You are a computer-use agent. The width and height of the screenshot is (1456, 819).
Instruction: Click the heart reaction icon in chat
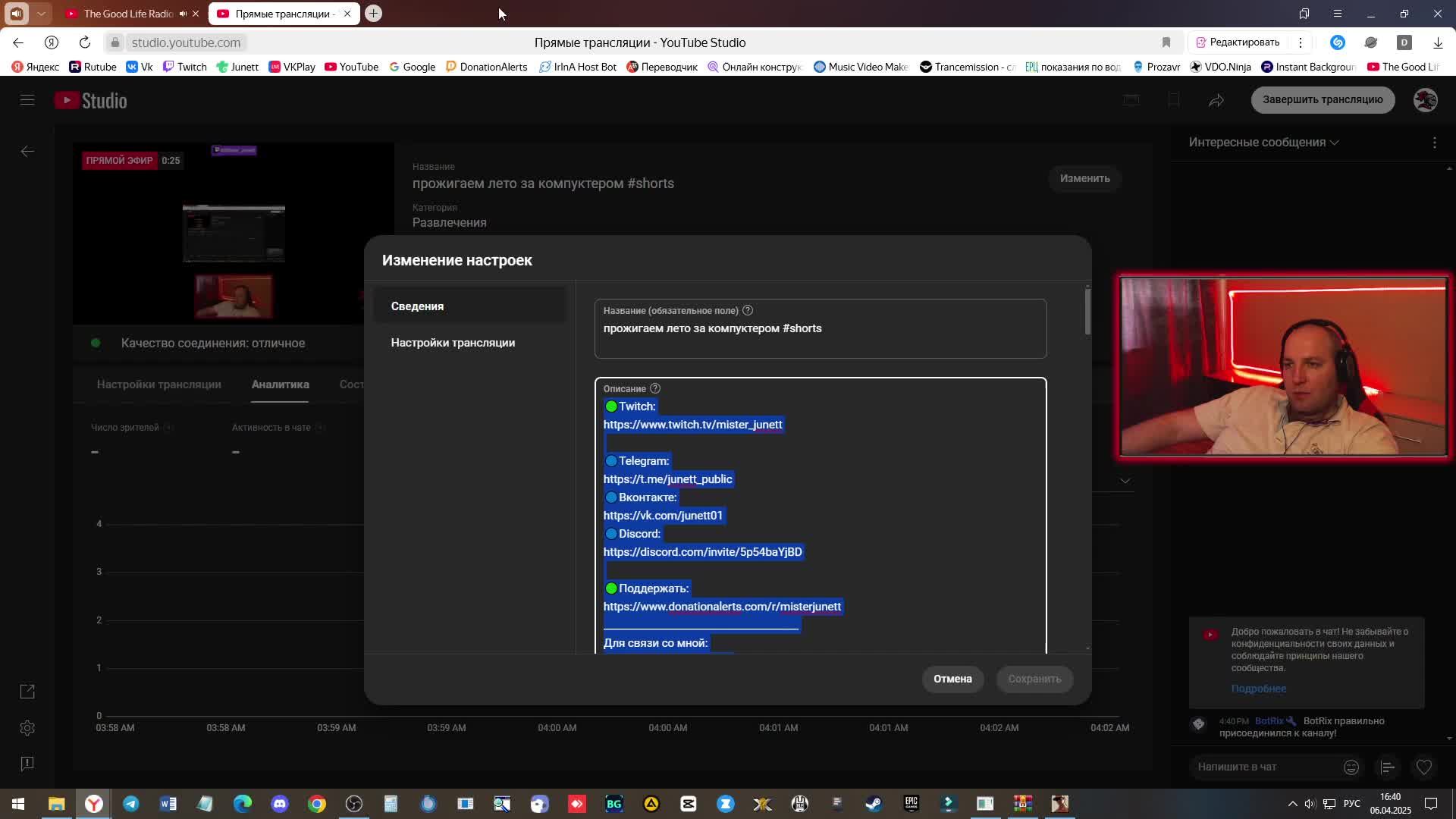[x=1424, y=767]
